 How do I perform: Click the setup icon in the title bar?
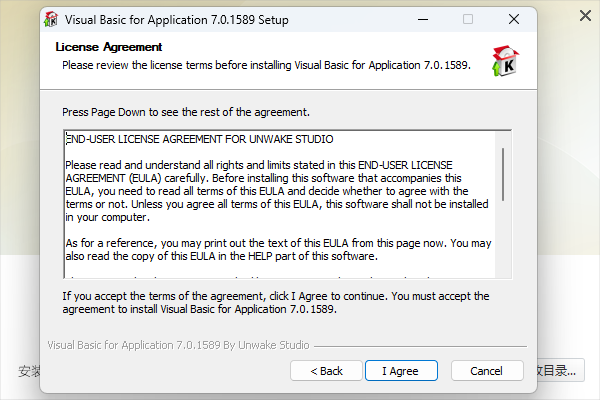[51, 19]
